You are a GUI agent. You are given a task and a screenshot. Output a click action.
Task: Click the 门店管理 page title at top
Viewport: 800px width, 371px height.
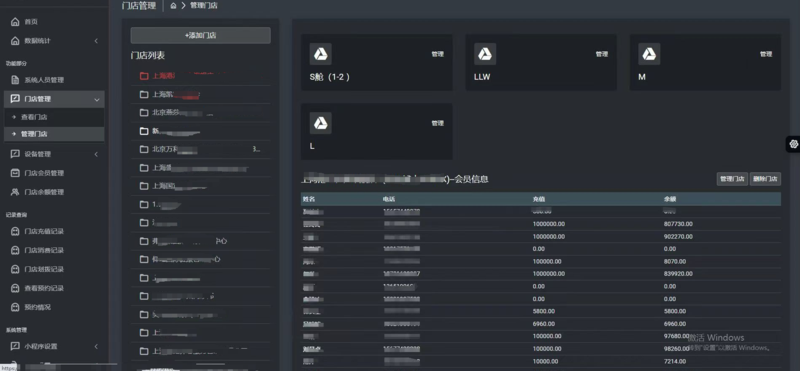(x=139, y=6)
